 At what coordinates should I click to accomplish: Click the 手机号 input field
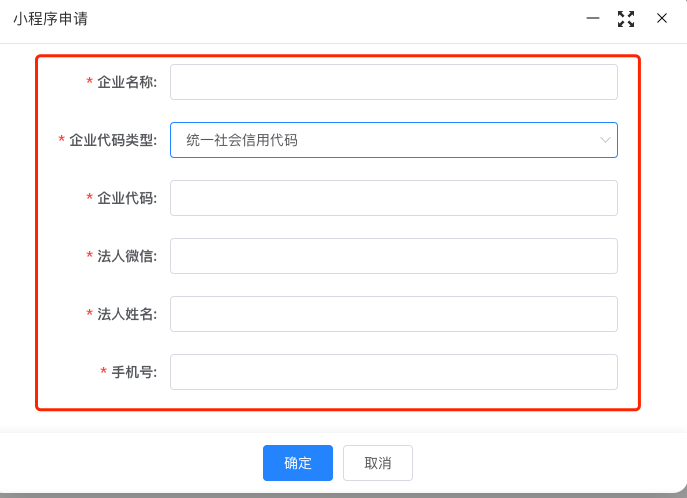click(394, 372)
